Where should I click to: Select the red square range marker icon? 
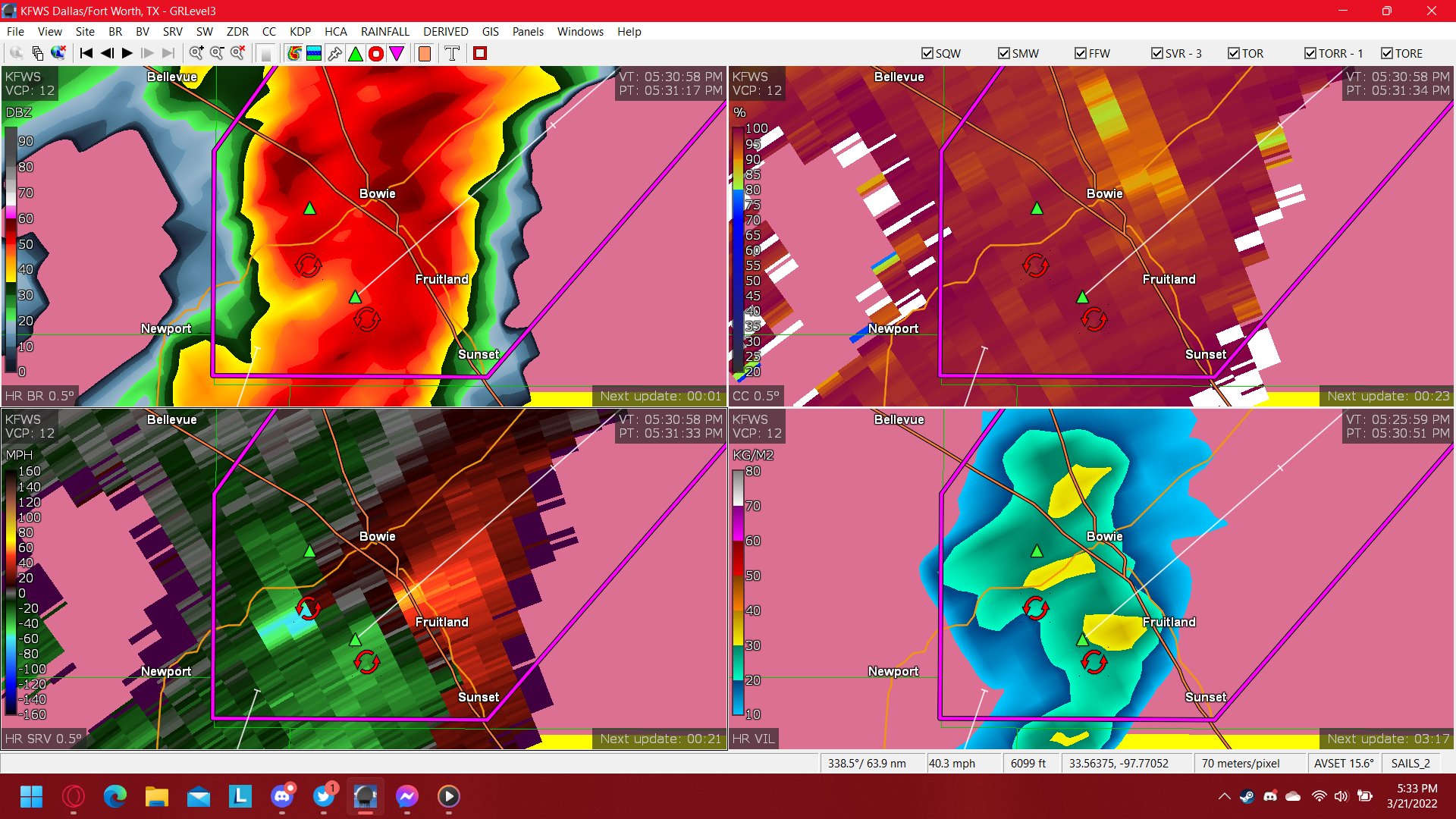pyautogui.click(x=479, y=53)
